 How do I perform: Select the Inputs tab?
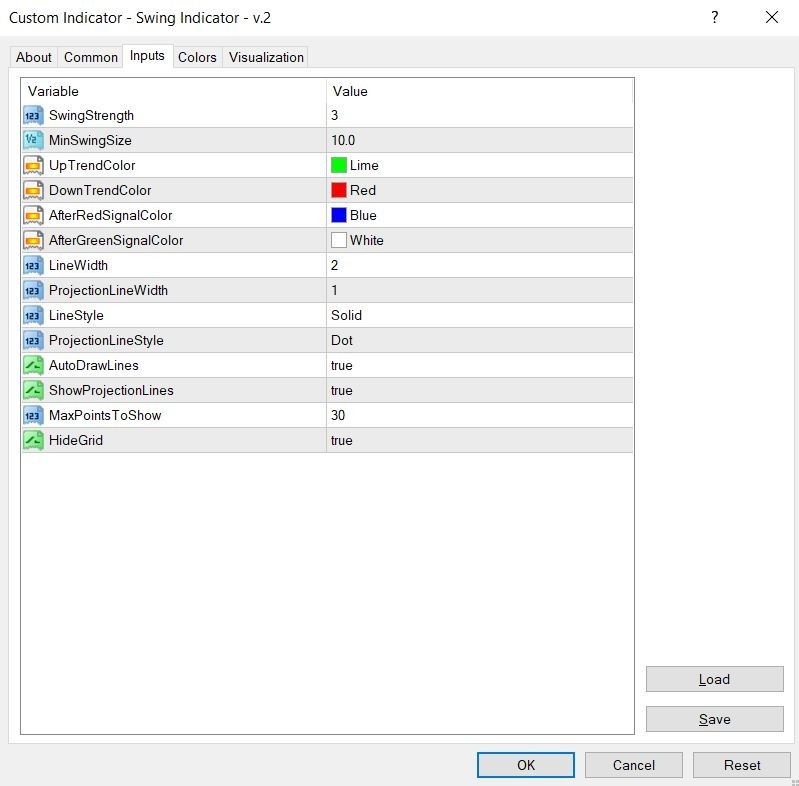pyautogui.click(x=147, y=56)
